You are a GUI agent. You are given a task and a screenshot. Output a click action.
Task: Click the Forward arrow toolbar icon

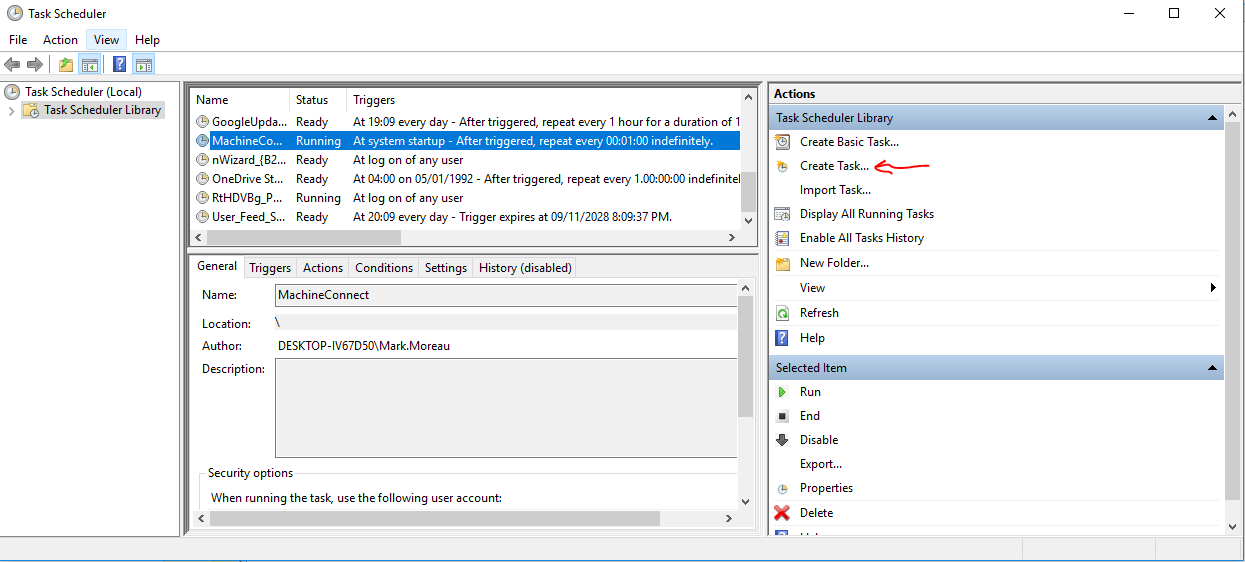(x=35, y=65)
